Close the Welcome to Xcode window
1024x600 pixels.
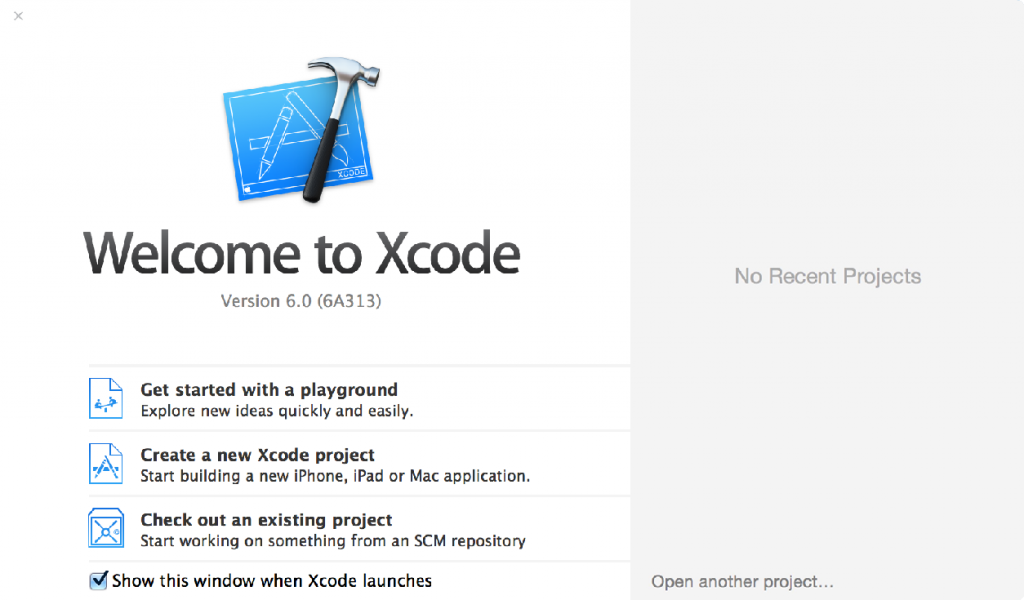point(18,16)
